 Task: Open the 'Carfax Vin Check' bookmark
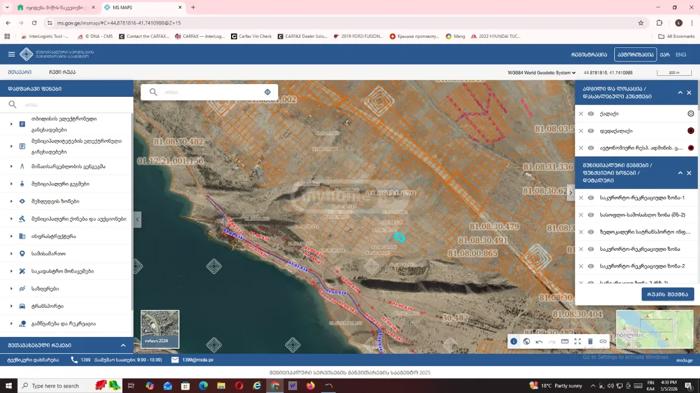251,36
